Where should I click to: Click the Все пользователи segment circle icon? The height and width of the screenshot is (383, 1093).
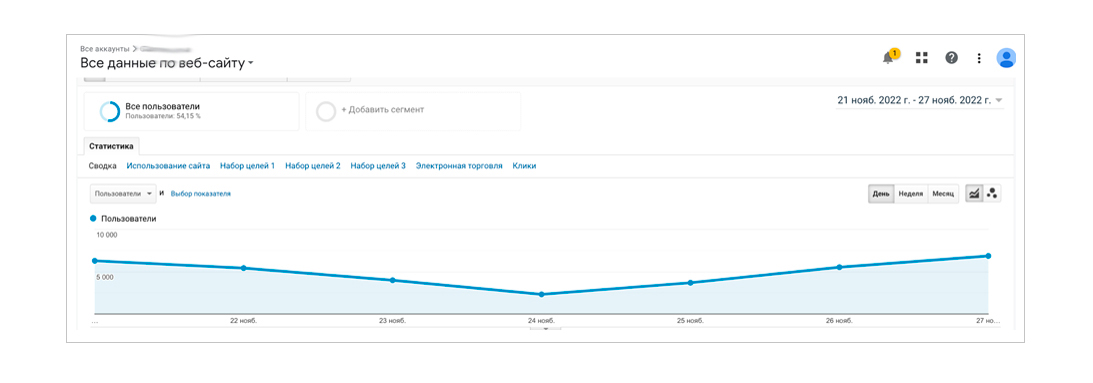tap(109, 111)
